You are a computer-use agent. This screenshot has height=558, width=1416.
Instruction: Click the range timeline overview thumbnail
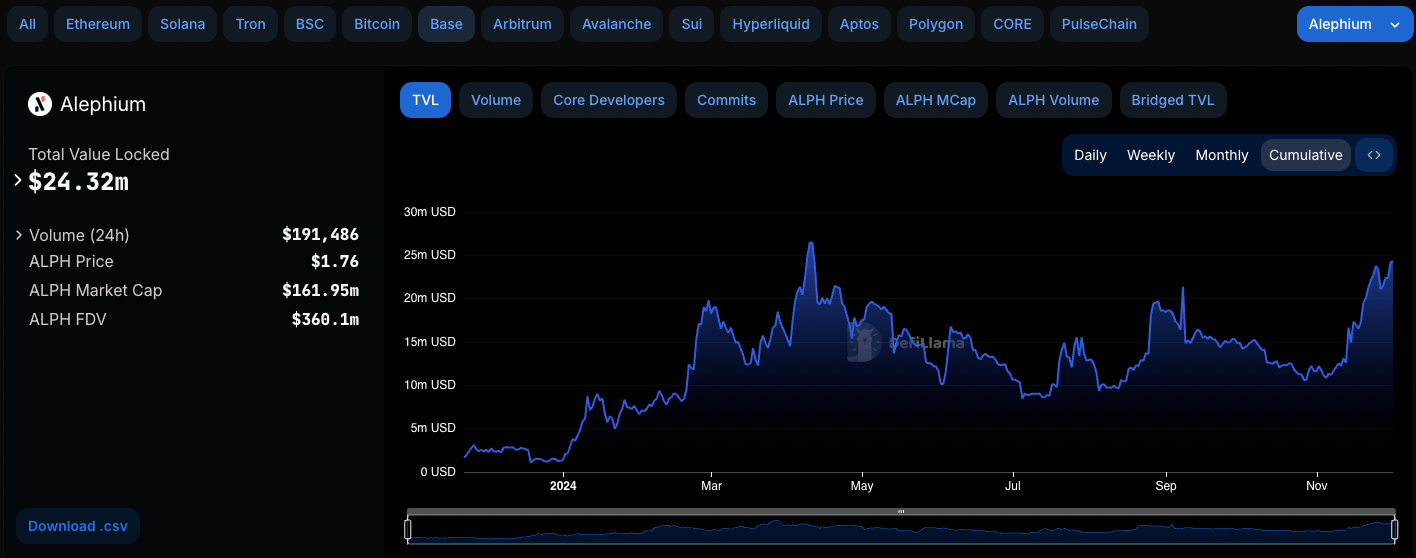tap(901, 529)
